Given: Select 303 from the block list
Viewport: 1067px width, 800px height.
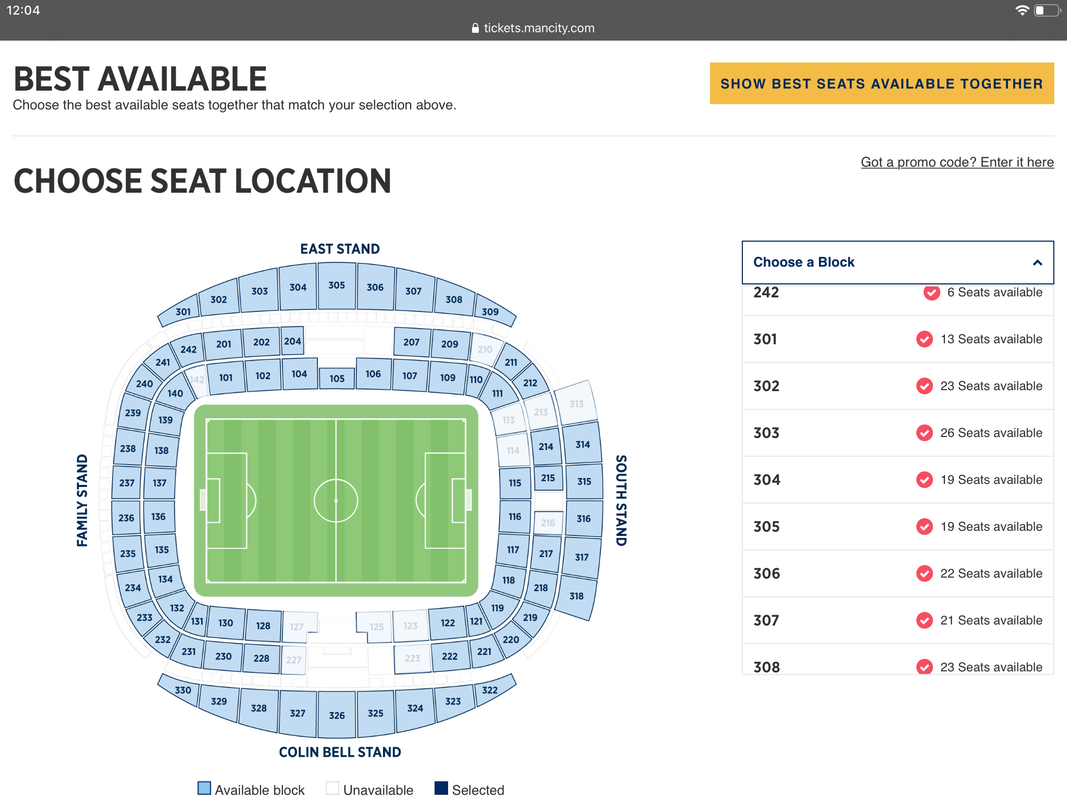Looking at the screenshot, I should click(767, 433).
